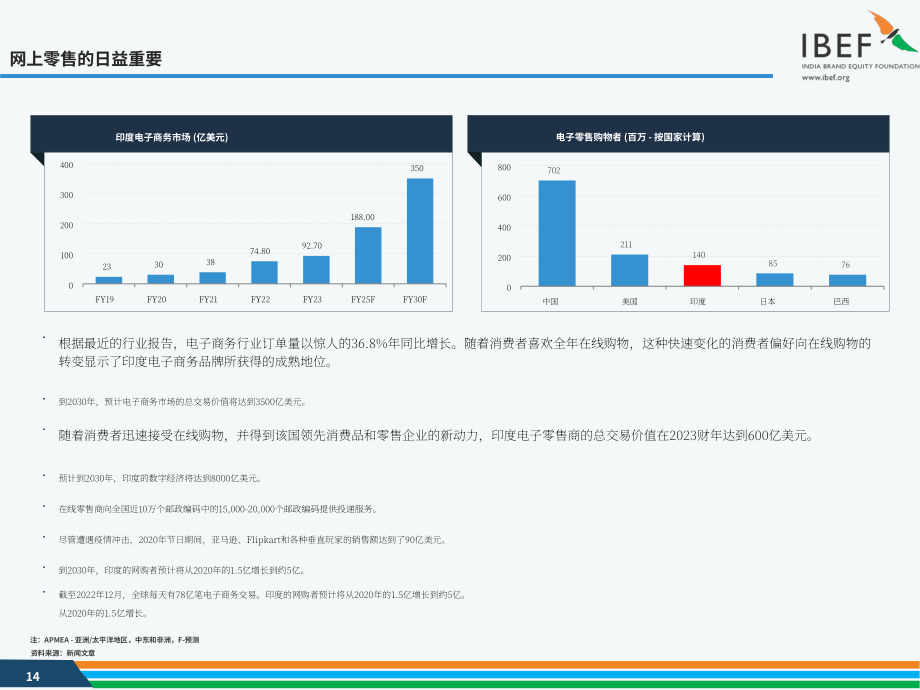Screen dimensions: 920x690
Task: Click the data label 211
Action: pyautogui.click(x=626, y=245)
